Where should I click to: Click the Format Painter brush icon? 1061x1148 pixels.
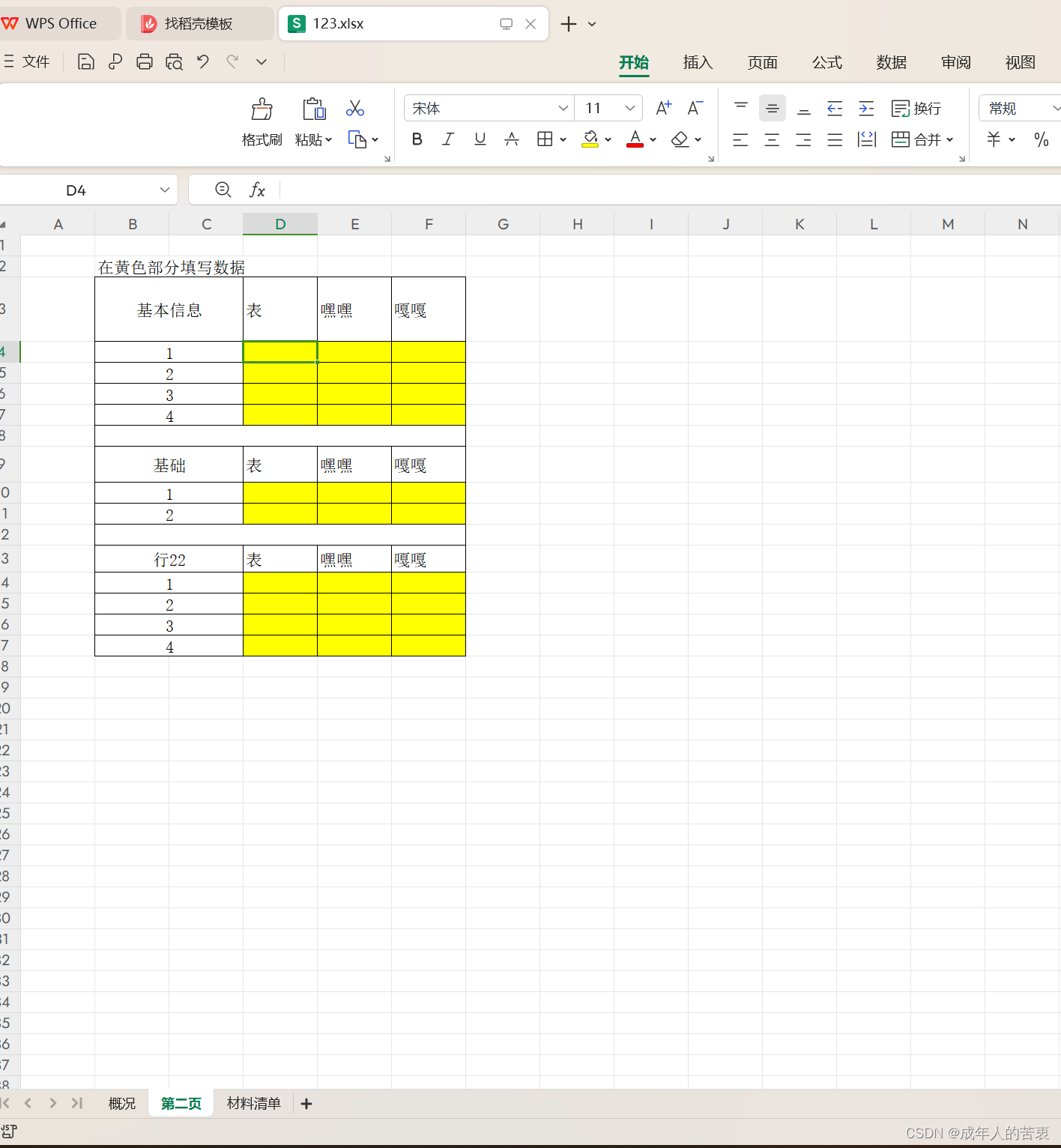coord(262,109)
